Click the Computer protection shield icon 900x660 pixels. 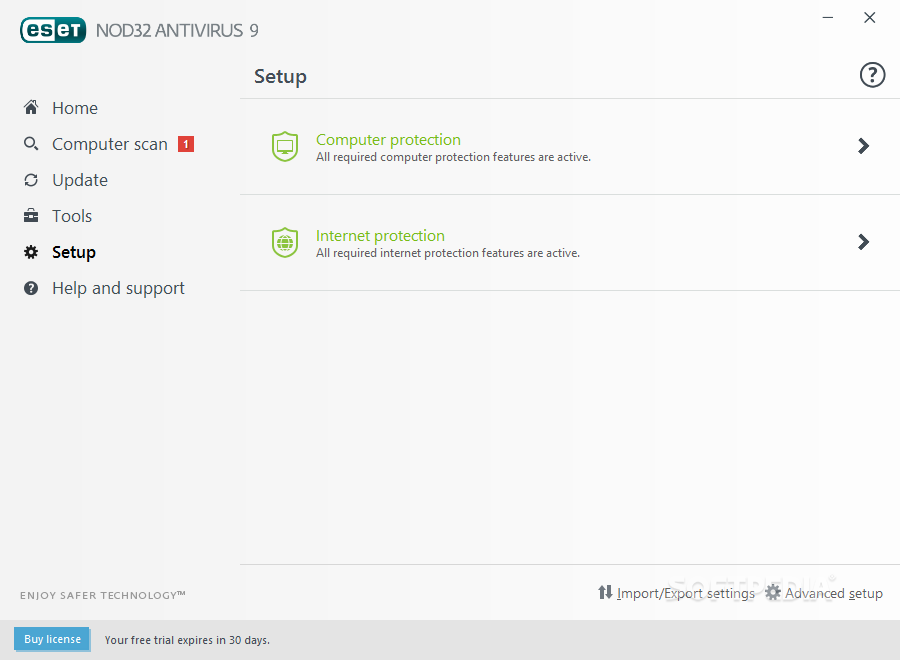pyautogui.click(x=285, y=146)
